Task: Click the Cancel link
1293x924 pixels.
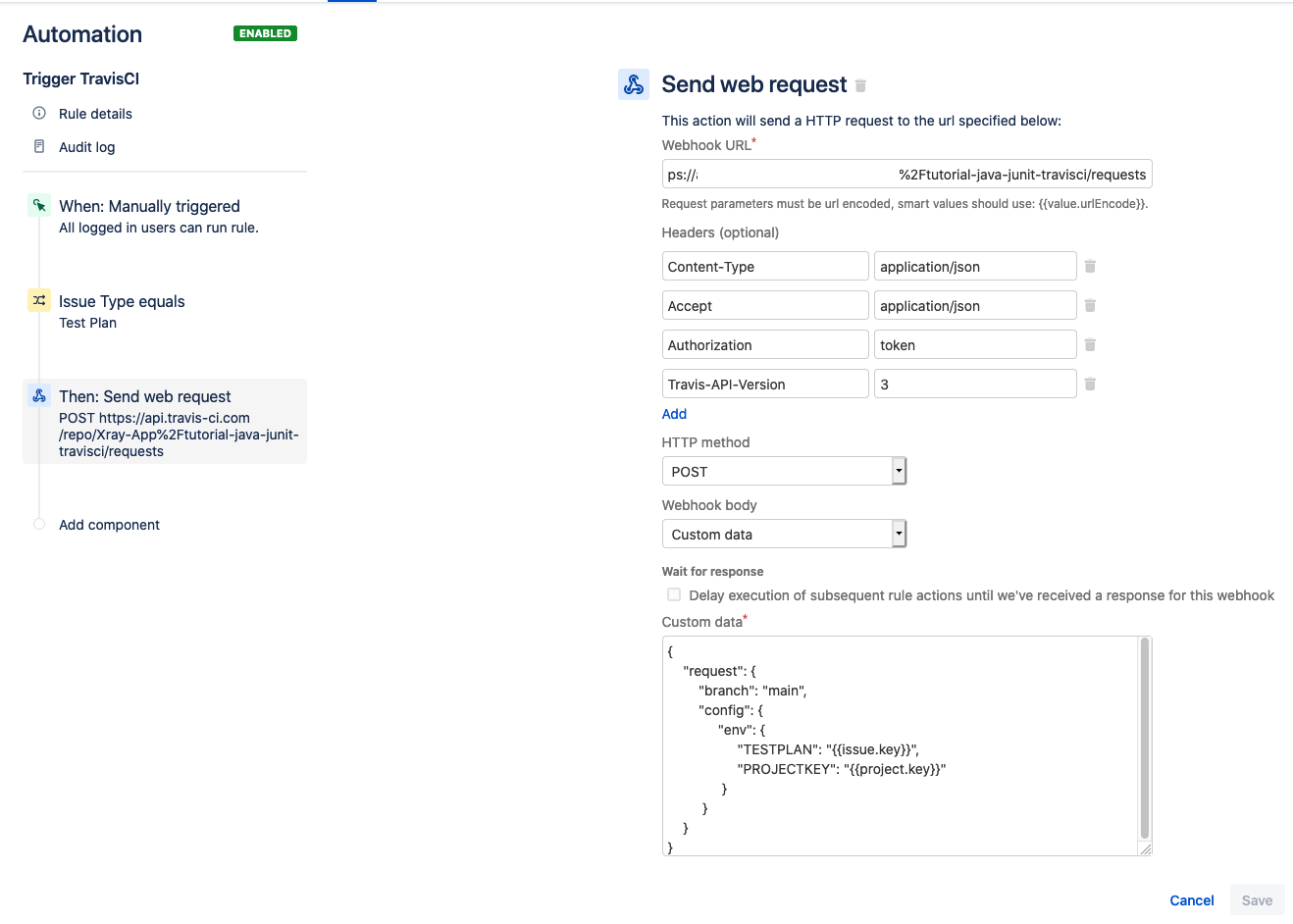Action: (x=1192, y=900)
